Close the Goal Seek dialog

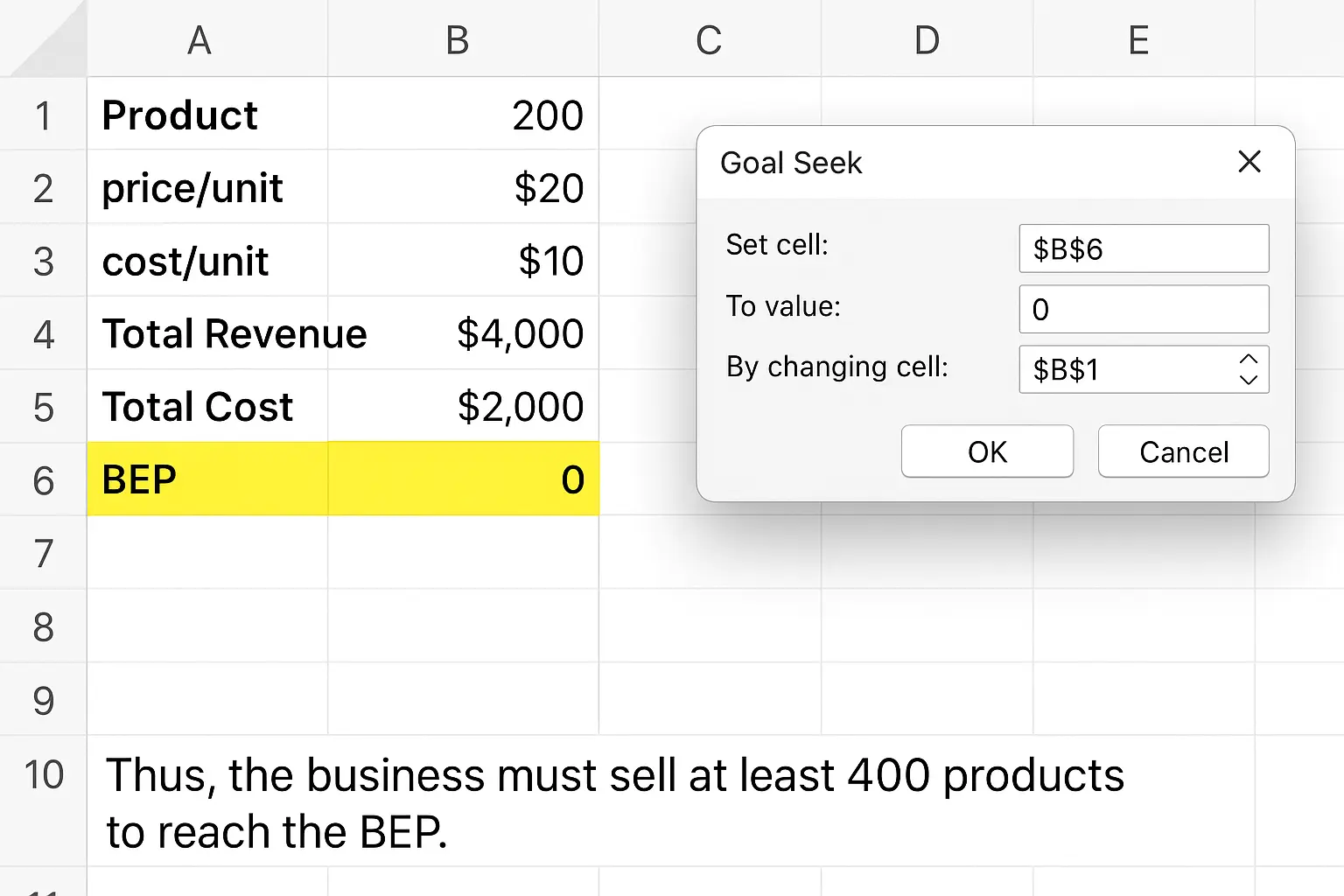(x=1249, y=162)
